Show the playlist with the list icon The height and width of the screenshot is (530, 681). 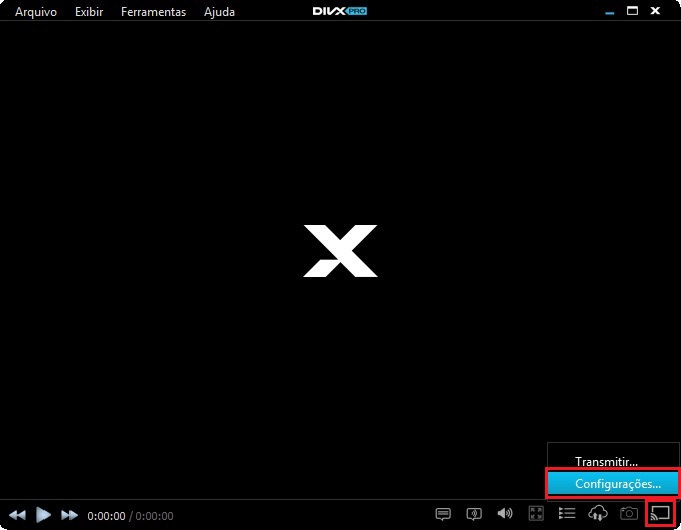pos(567,514)
